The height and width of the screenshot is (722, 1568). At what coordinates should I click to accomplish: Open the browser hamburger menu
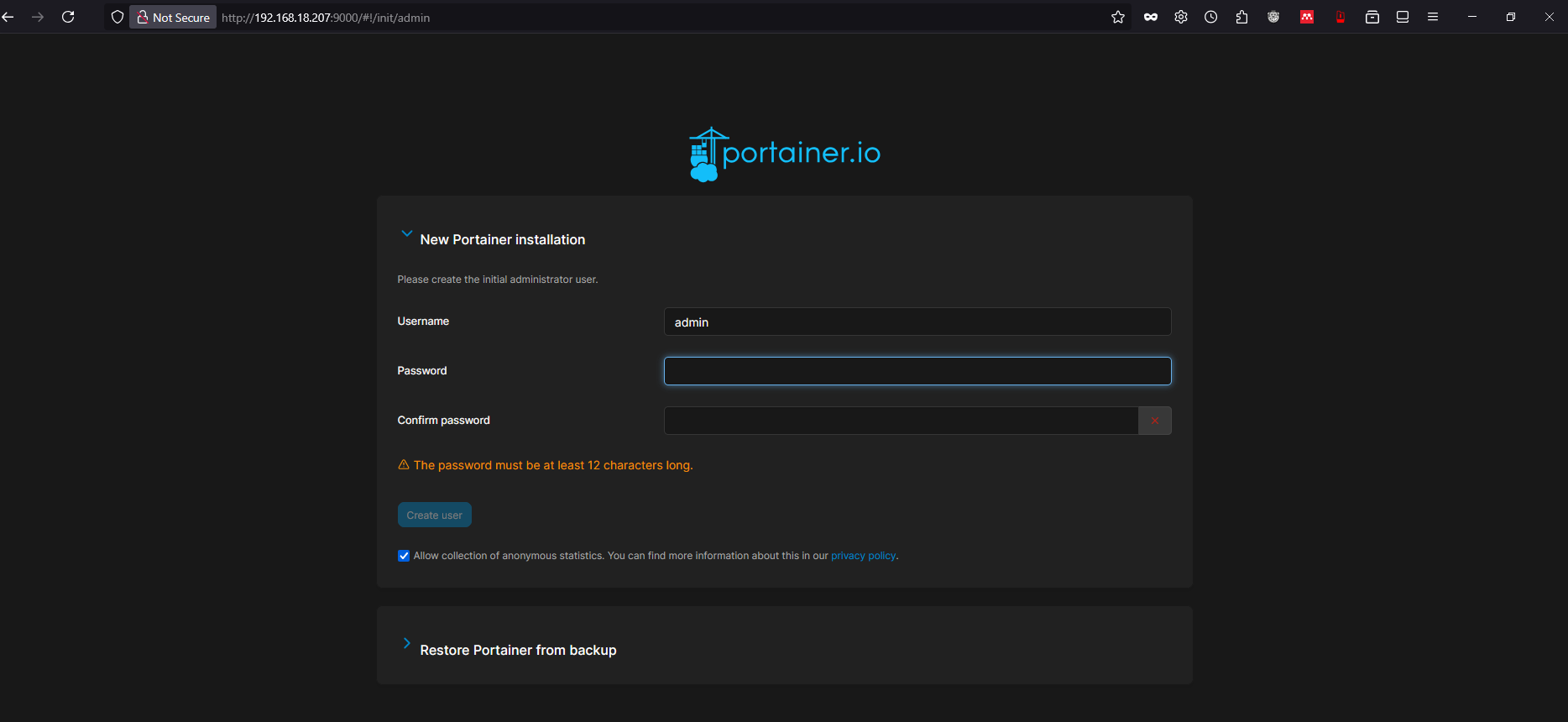coord(1433,17)
